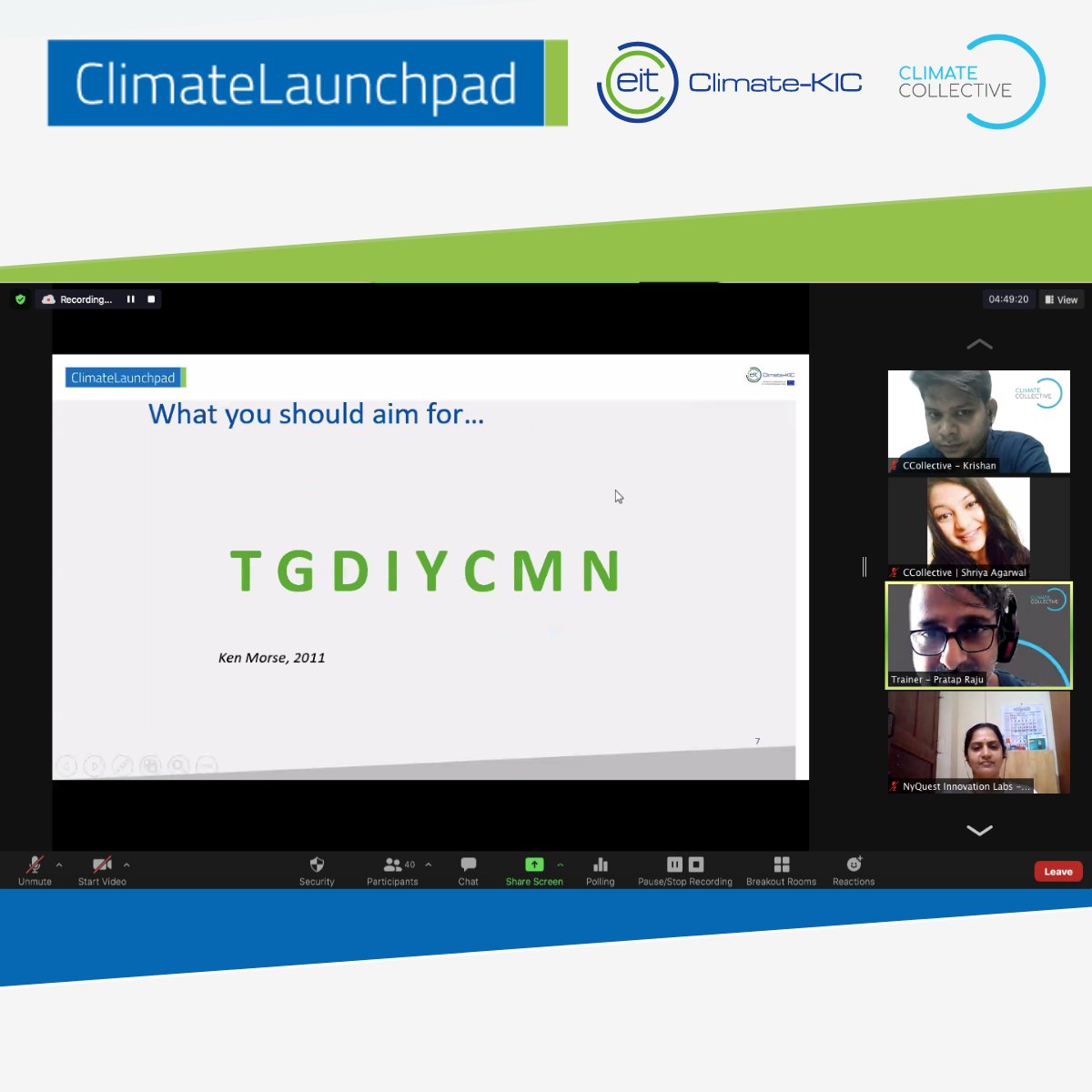Click the green Share Screen icon
Viewport: 1092px width, 1092px height.
[x=534, y=864]
